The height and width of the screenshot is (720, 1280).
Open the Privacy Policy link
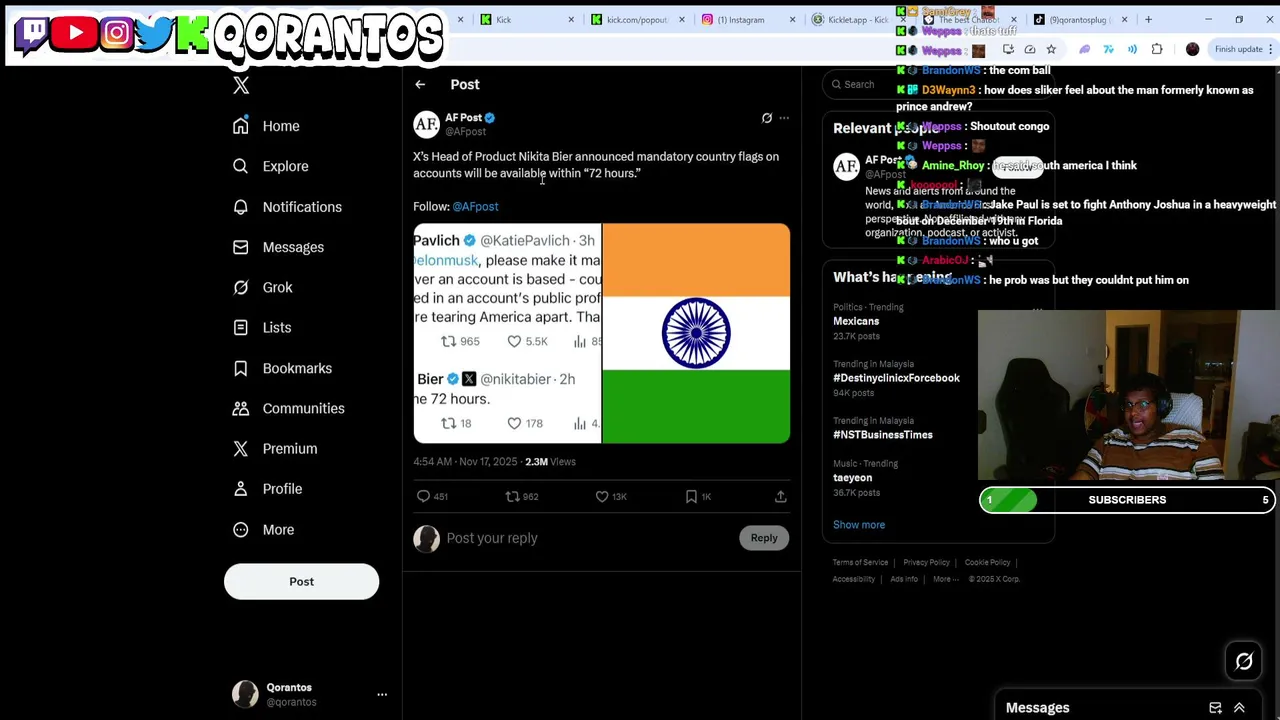pyautogui.click(x=926, y=562)
